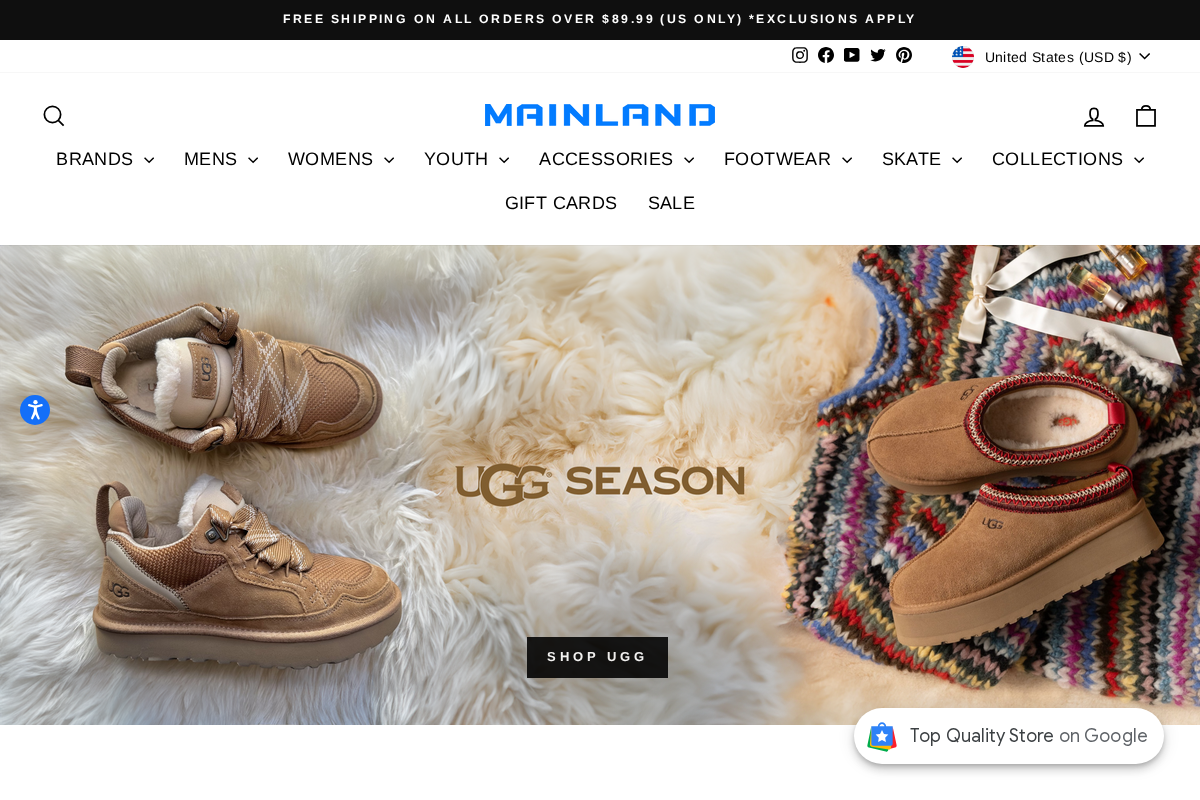Open the SKATE menu

coord(922,160)
